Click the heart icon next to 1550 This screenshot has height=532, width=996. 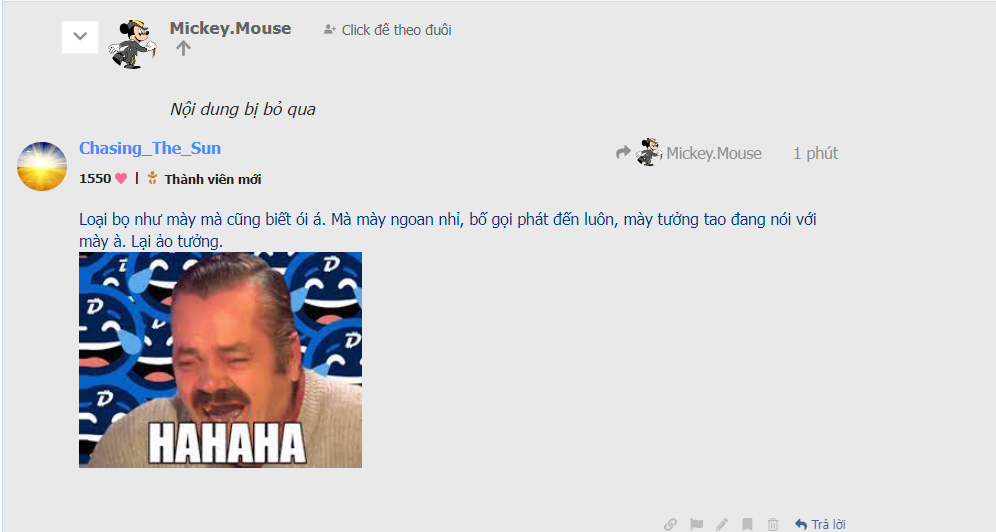121,179
